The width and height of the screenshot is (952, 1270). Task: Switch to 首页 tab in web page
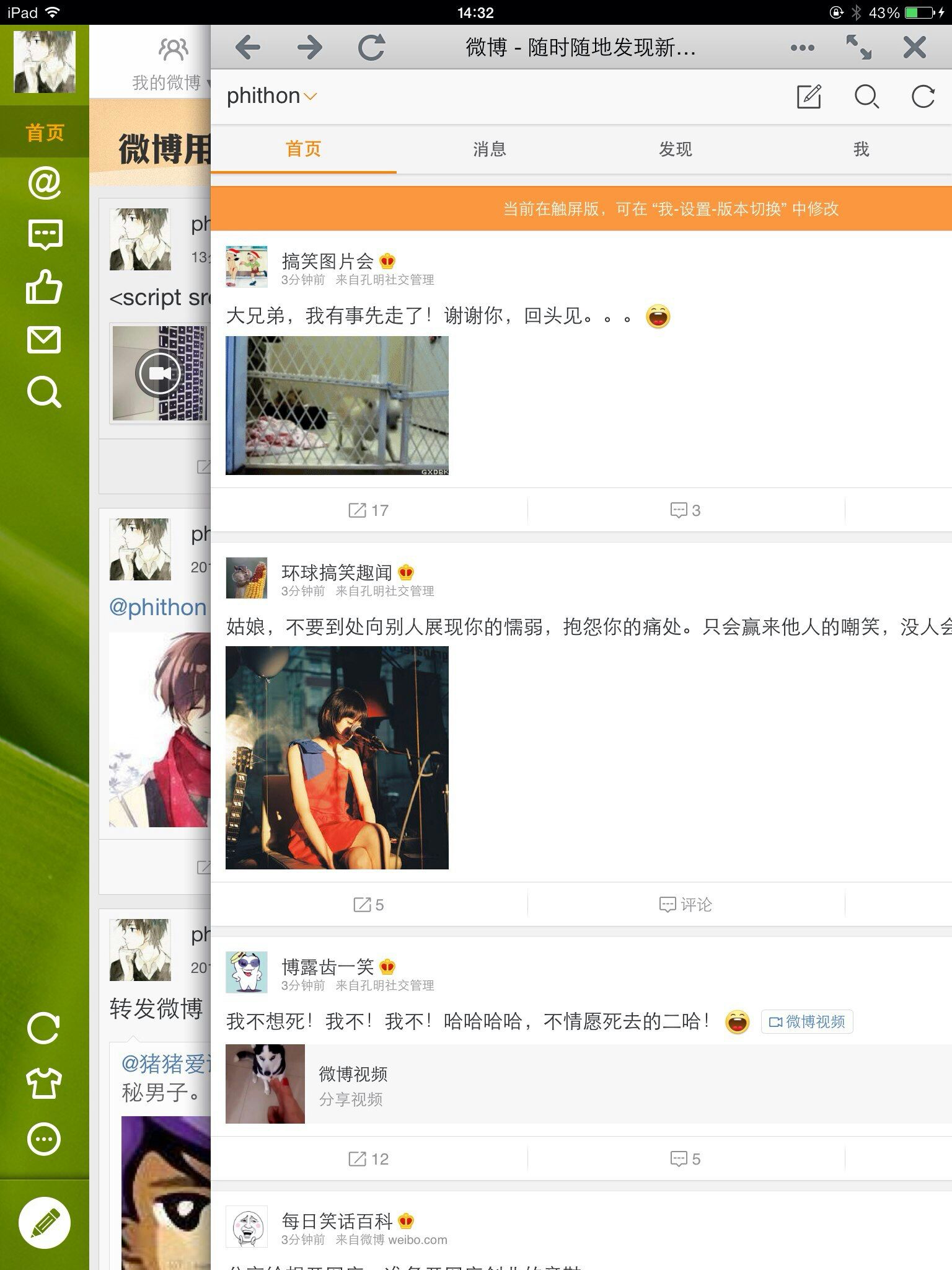click(304, 149)
